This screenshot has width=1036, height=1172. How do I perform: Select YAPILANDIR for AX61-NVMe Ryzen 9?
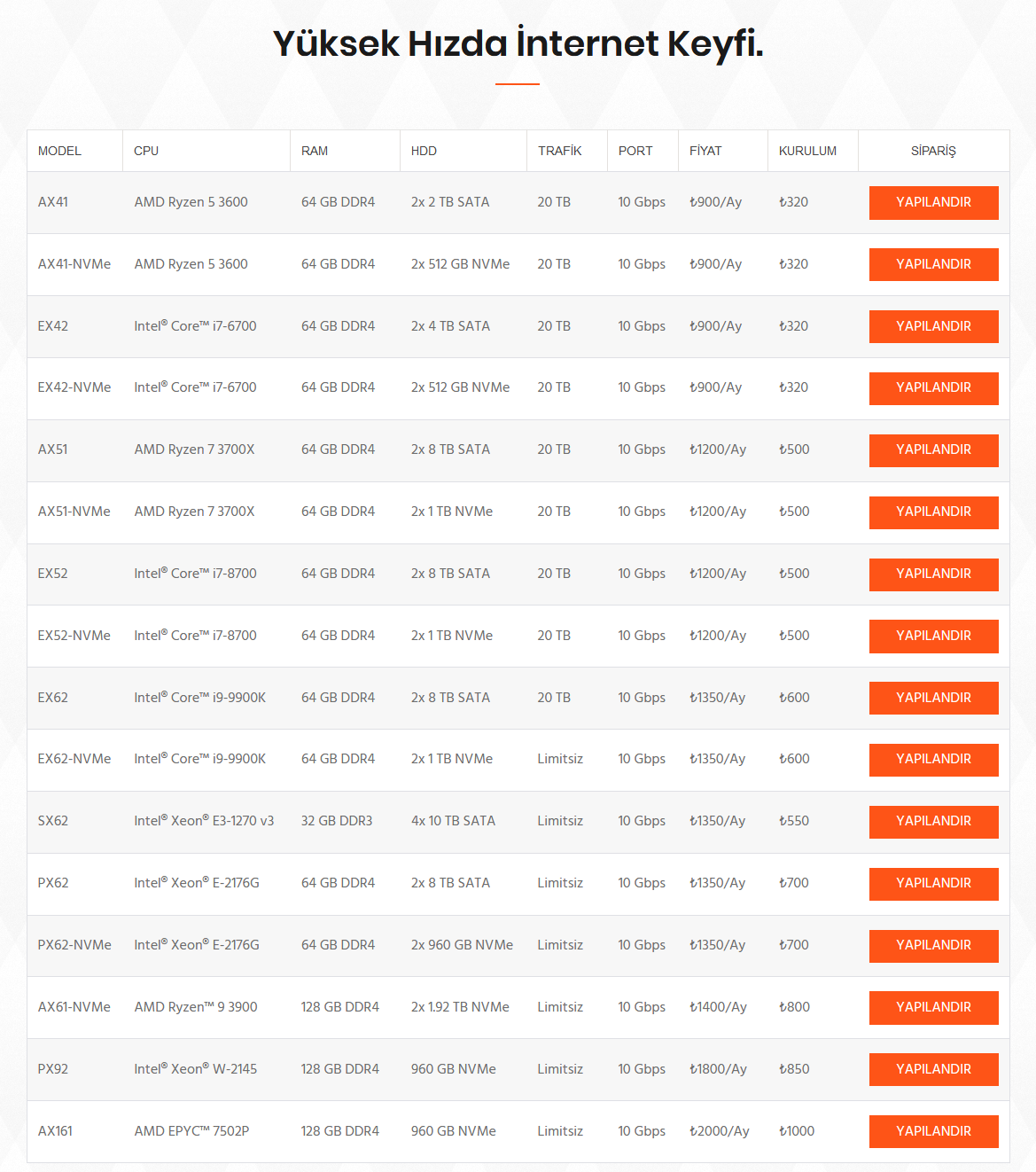click(933, 1008)
